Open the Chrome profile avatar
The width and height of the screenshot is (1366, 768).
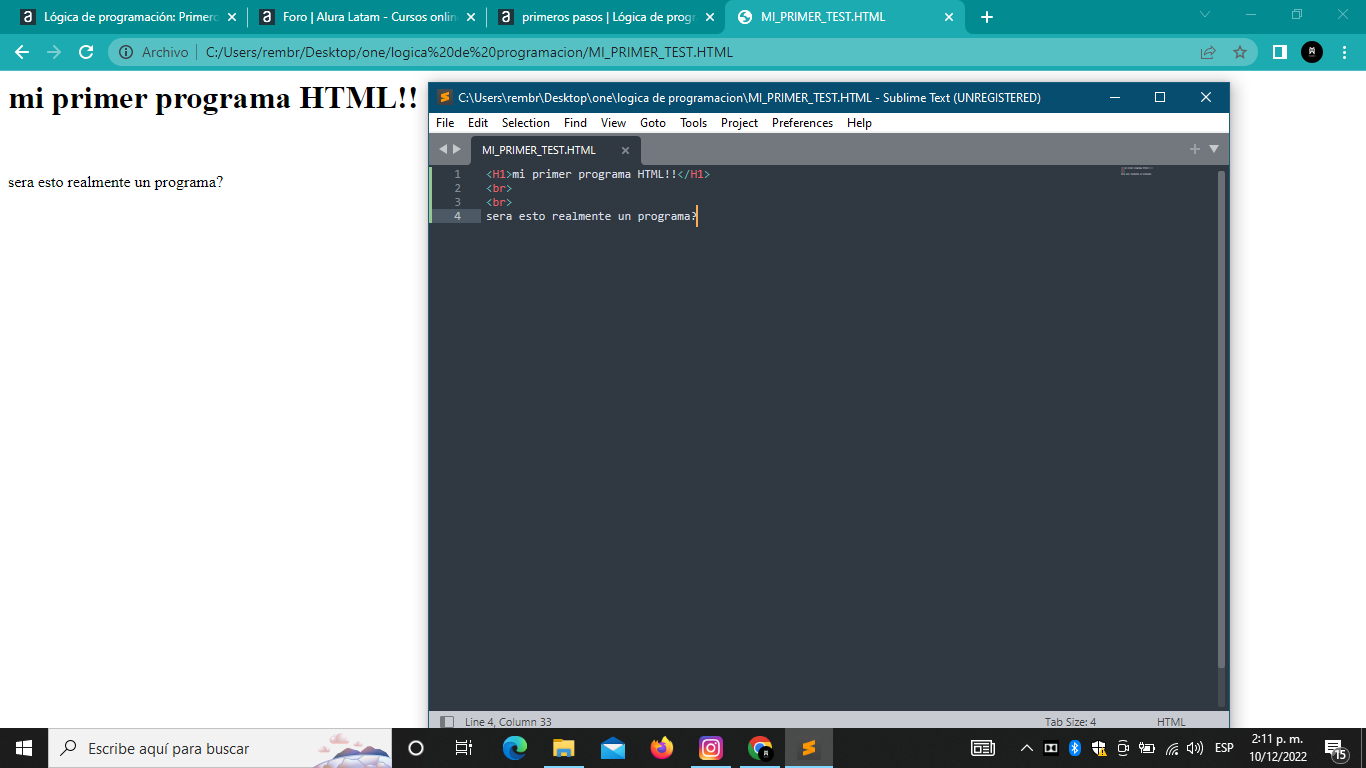click(x=1312, y=52)
